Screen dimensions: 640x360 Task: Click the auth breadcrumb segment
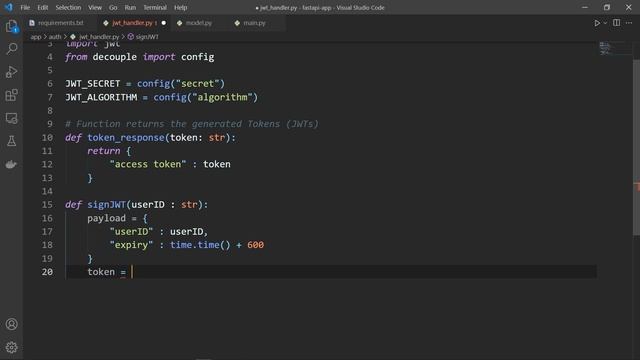point(55,37)
